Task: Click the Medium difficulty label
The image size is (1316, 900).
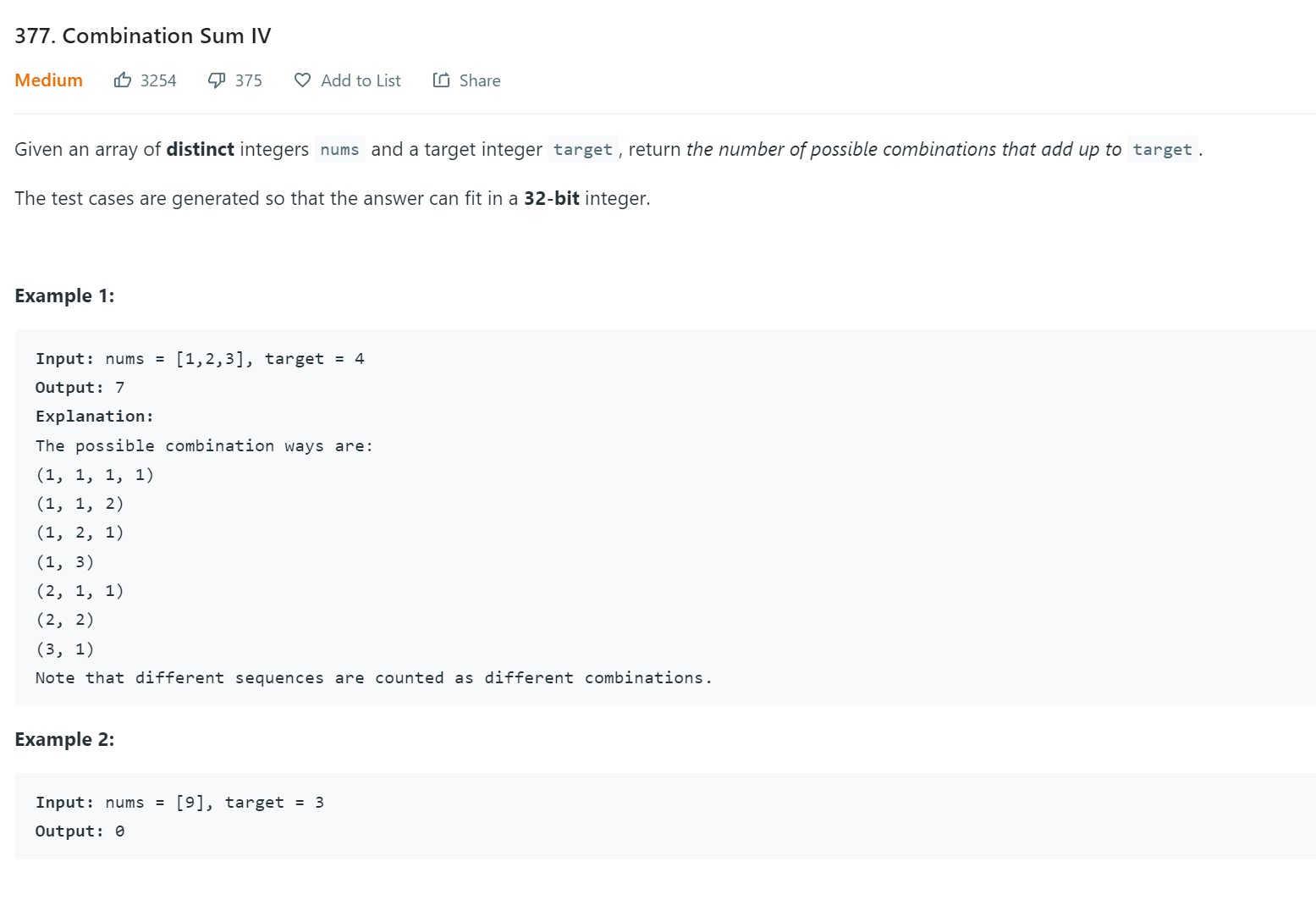Action: pos(48,80)
